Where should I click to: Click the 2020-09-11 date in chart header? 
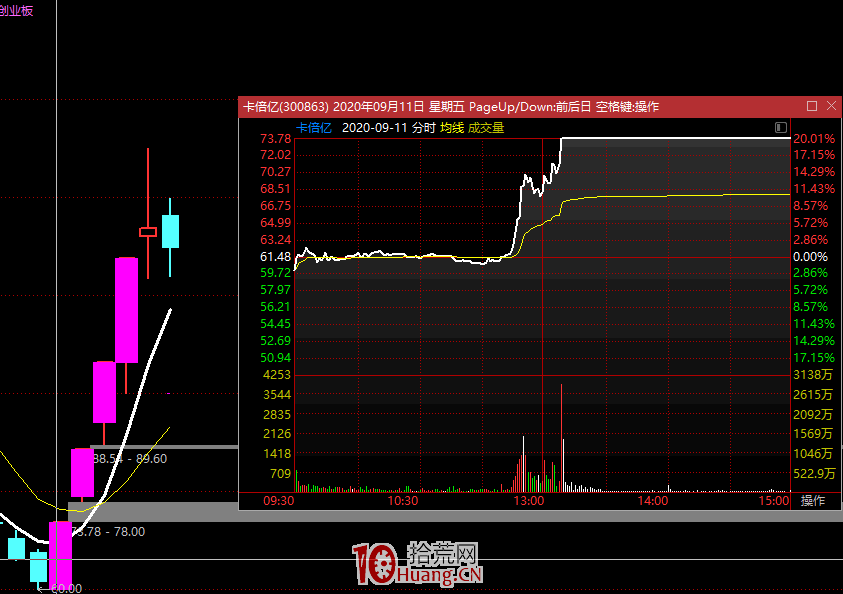374,128
